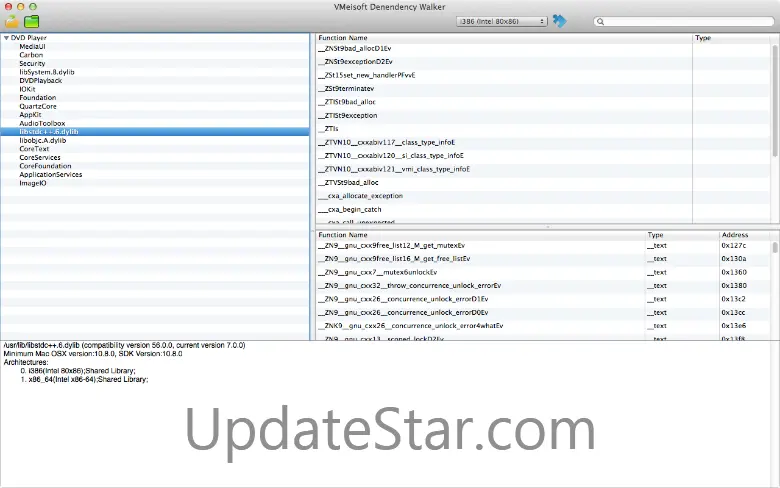Click address cell 0x127c
The width and height of the screenshot is (780, 488).
[734, 246]
